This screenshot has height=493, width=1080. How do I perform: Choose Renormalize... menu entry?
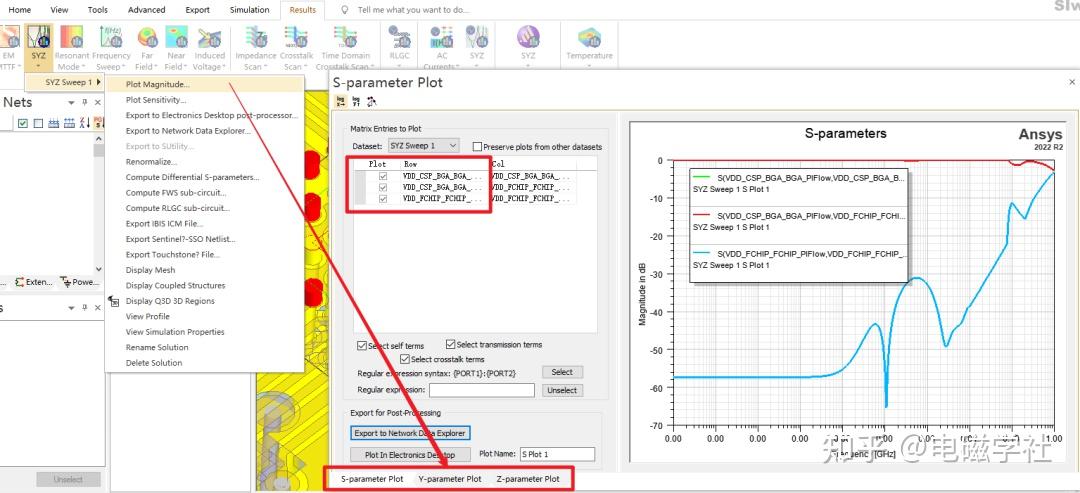205,162
